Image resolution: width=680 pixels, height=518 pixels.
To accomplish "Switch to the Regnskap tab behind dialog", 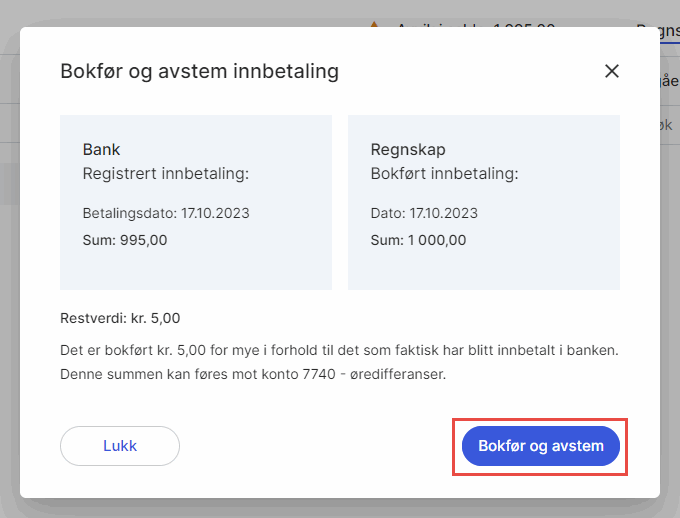I will click(x=657, y=27).
